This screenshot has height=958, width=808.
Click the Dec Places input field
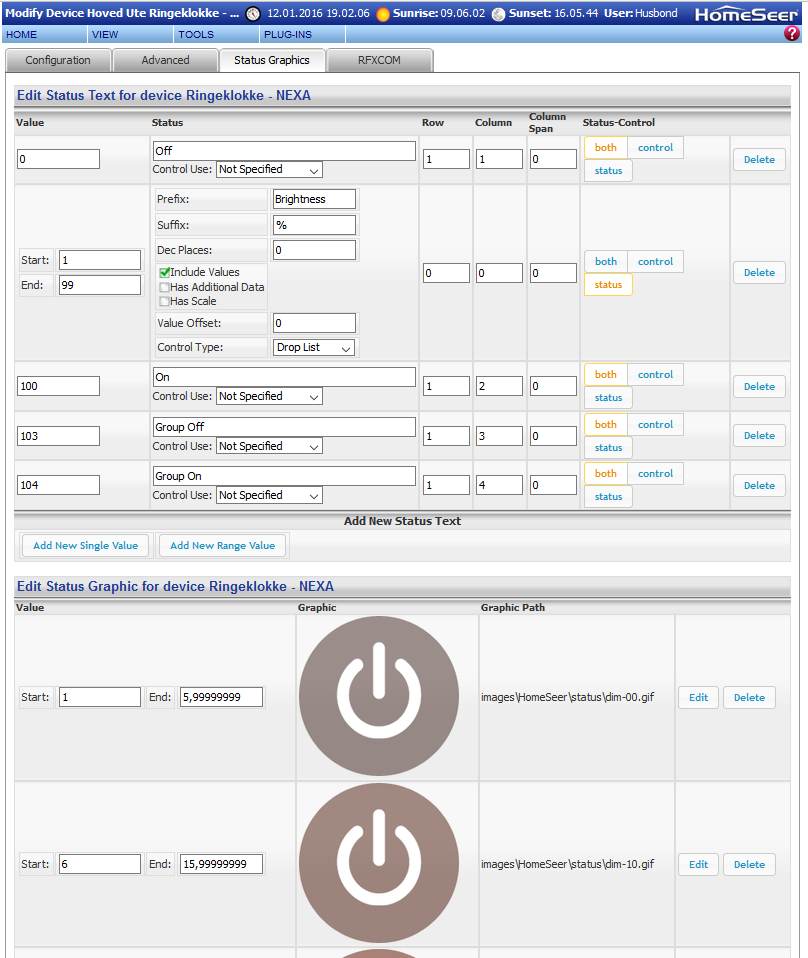point(314,250)
